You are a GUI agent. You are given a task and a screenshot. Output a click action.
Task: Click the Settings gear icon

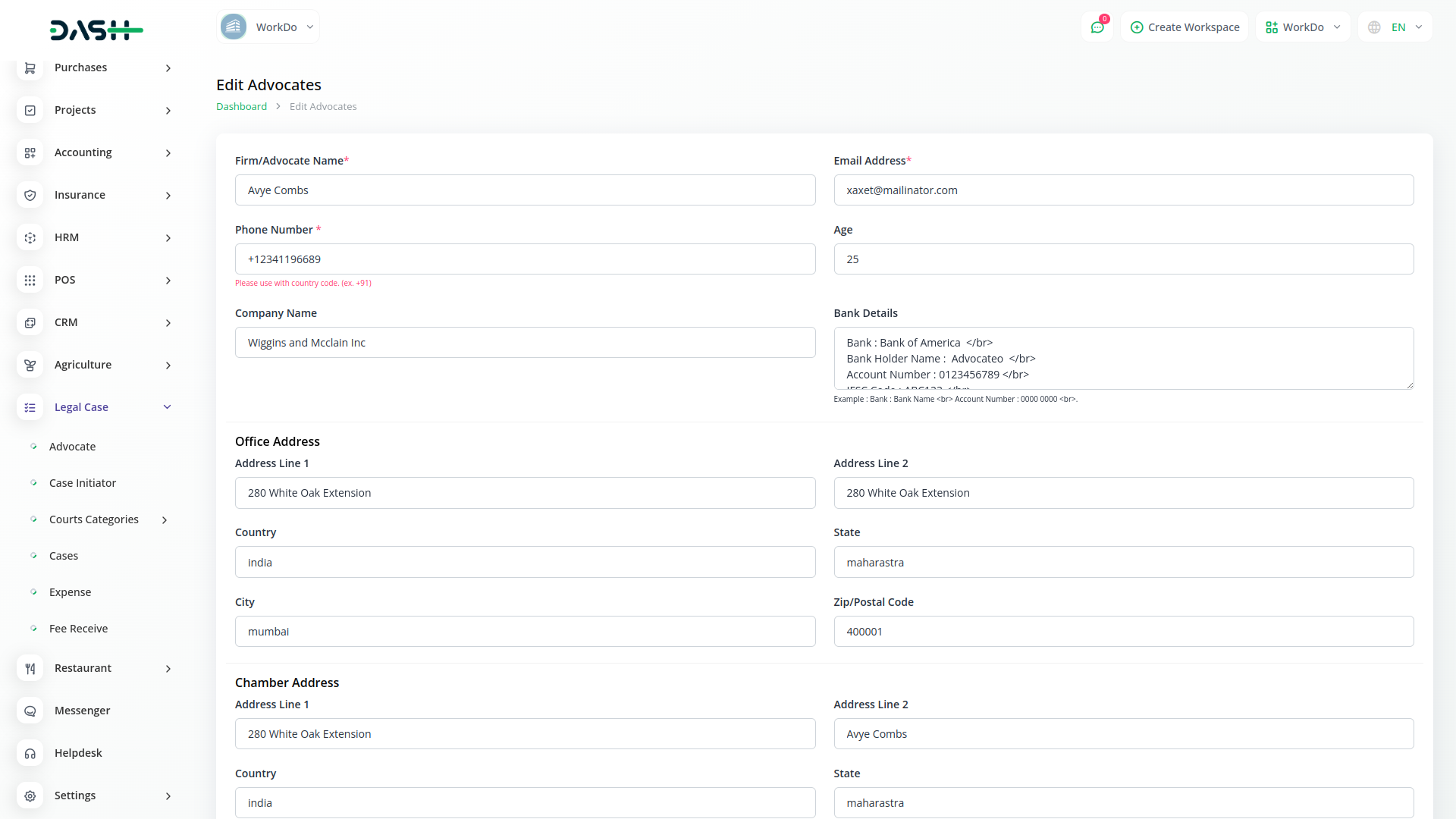click(x=30, y=795)
